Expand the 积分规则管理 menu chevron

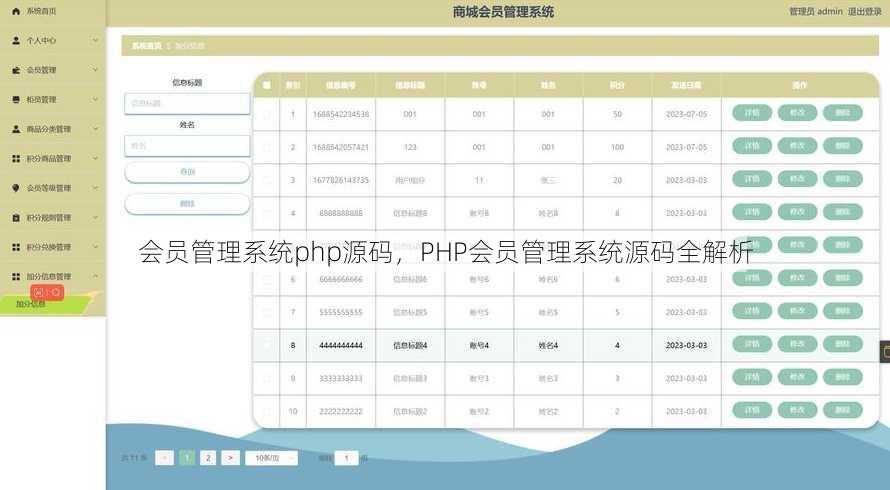click(95, 217)
